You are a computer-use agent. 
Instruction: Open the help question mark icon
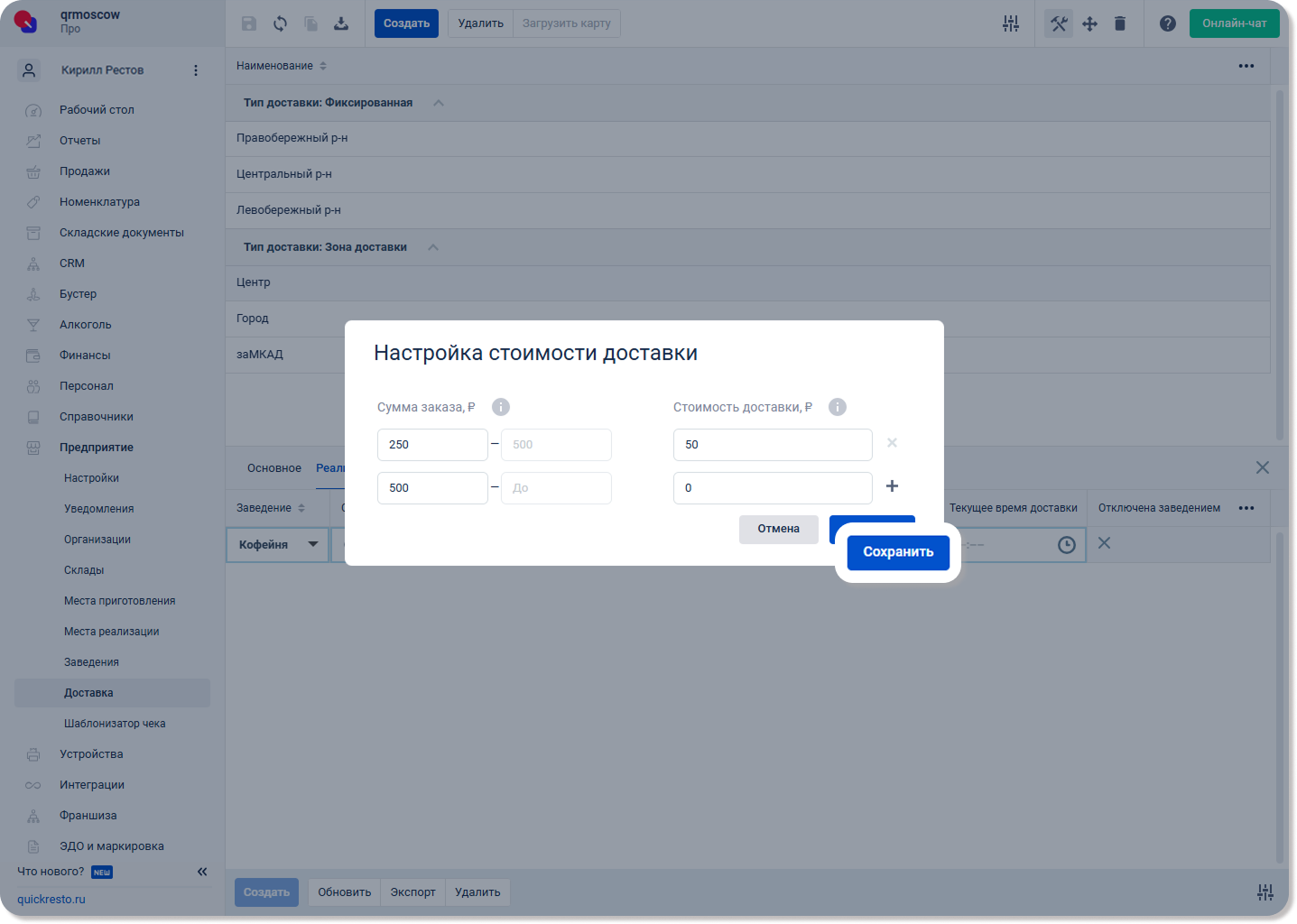coord(1168,23)
